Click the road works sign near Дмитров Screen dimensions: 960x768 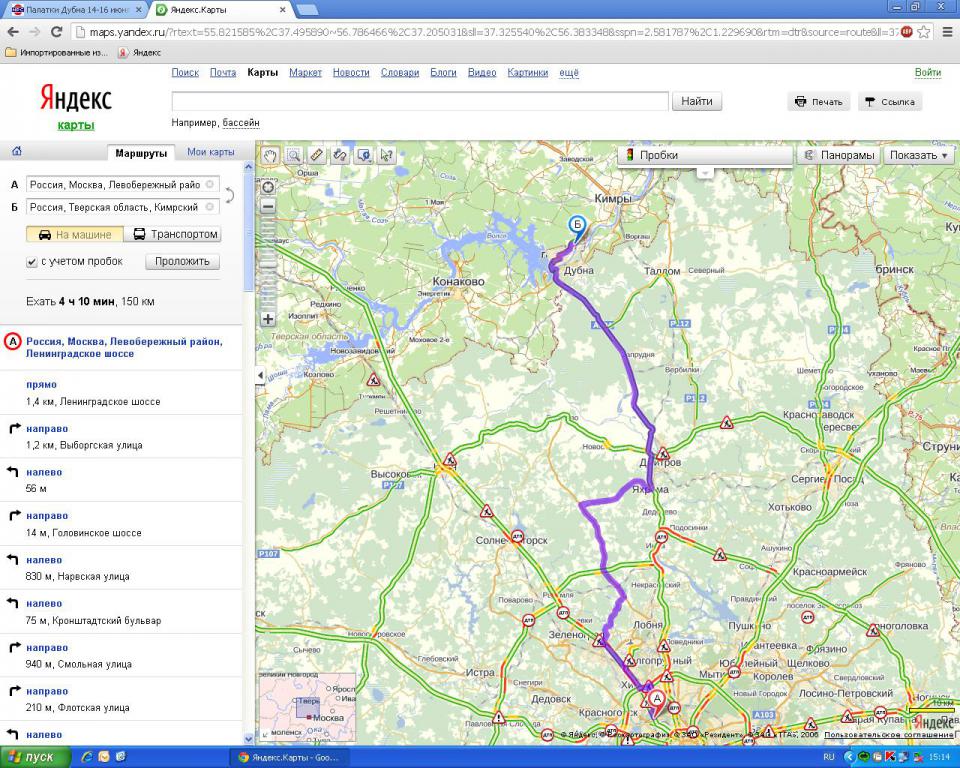click(x=662, y=454)
